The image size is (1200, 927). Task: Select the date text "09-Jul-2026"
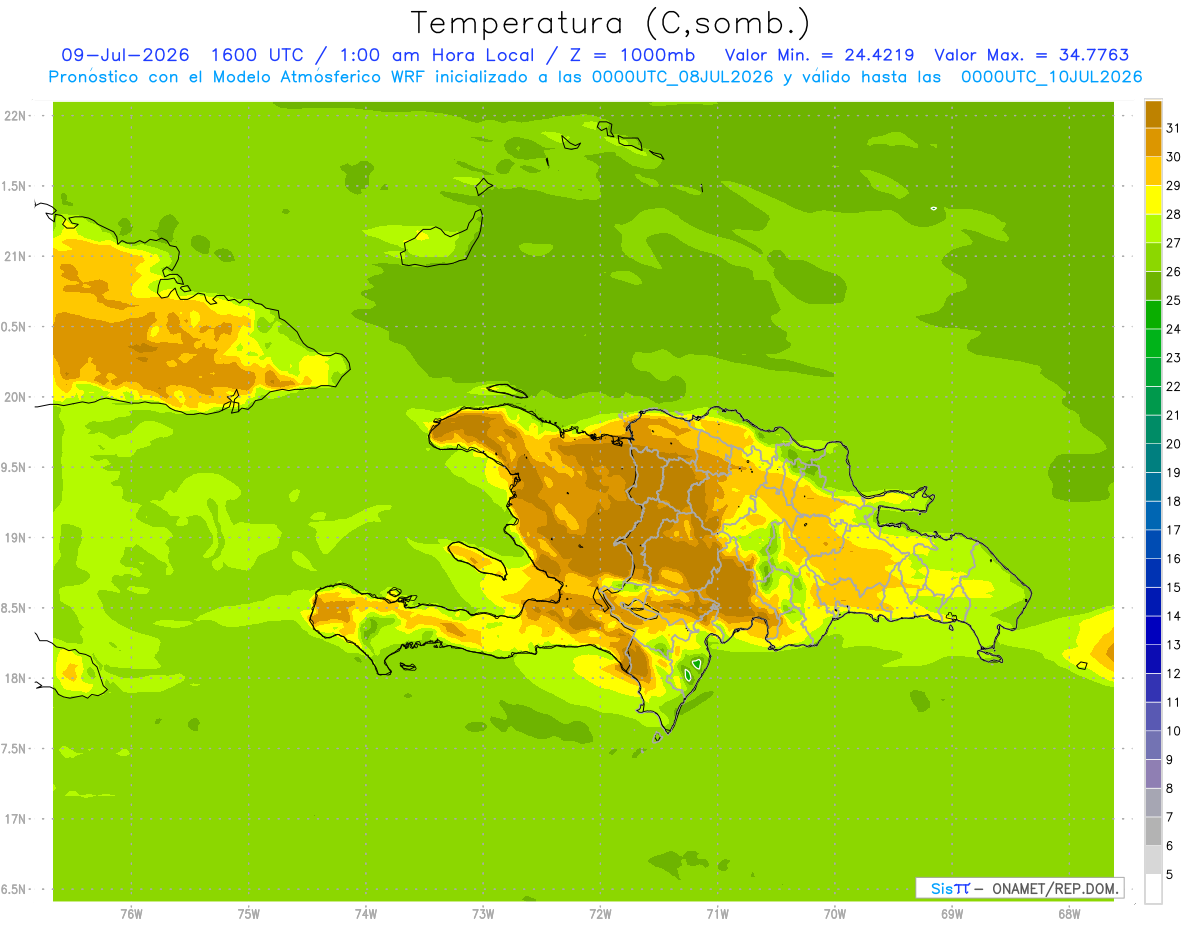point(125,55)
